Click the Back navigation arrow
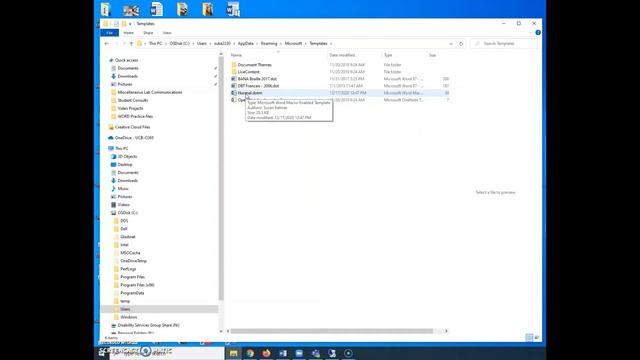The width and height of the screenshot is (640, 360). [x=107, y=44]
